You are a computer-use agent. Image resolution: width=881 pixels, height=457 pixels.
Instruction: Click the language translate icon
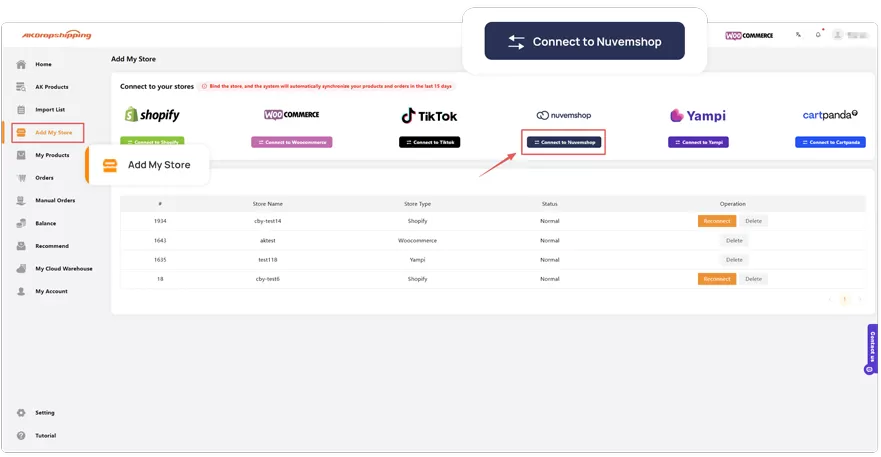point(798,34)
